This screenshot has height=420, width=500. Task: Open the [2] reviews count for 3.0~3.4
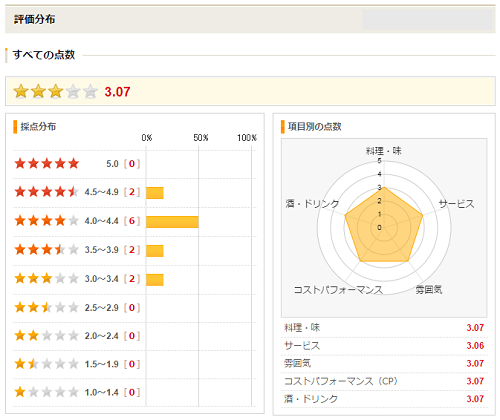coord(132,279)
